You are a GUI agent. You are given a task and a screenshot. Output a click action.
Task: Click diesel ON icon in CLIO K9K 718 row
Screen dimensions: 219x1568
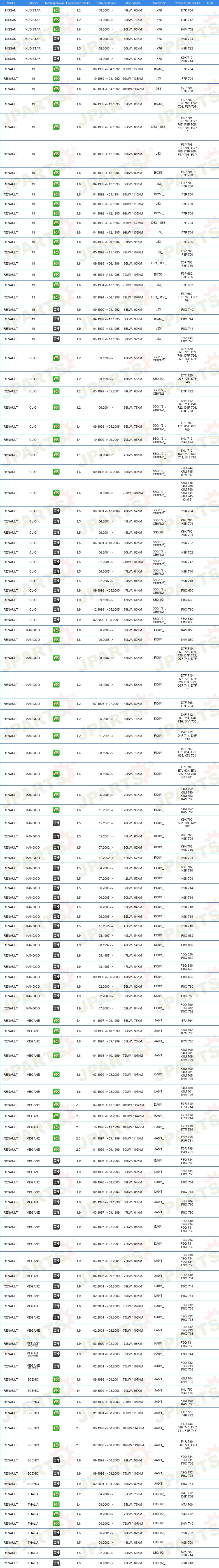click(56, 581)
